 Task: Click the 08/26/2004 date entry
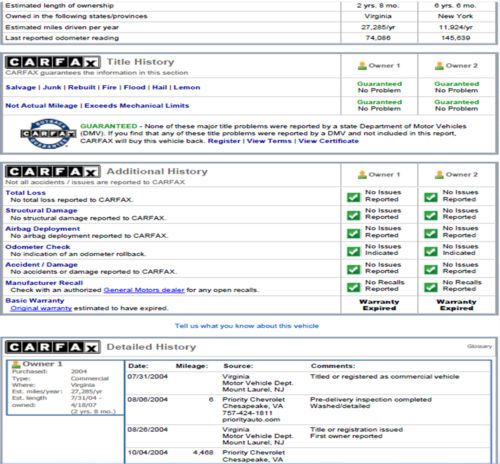tap(147, 430)
